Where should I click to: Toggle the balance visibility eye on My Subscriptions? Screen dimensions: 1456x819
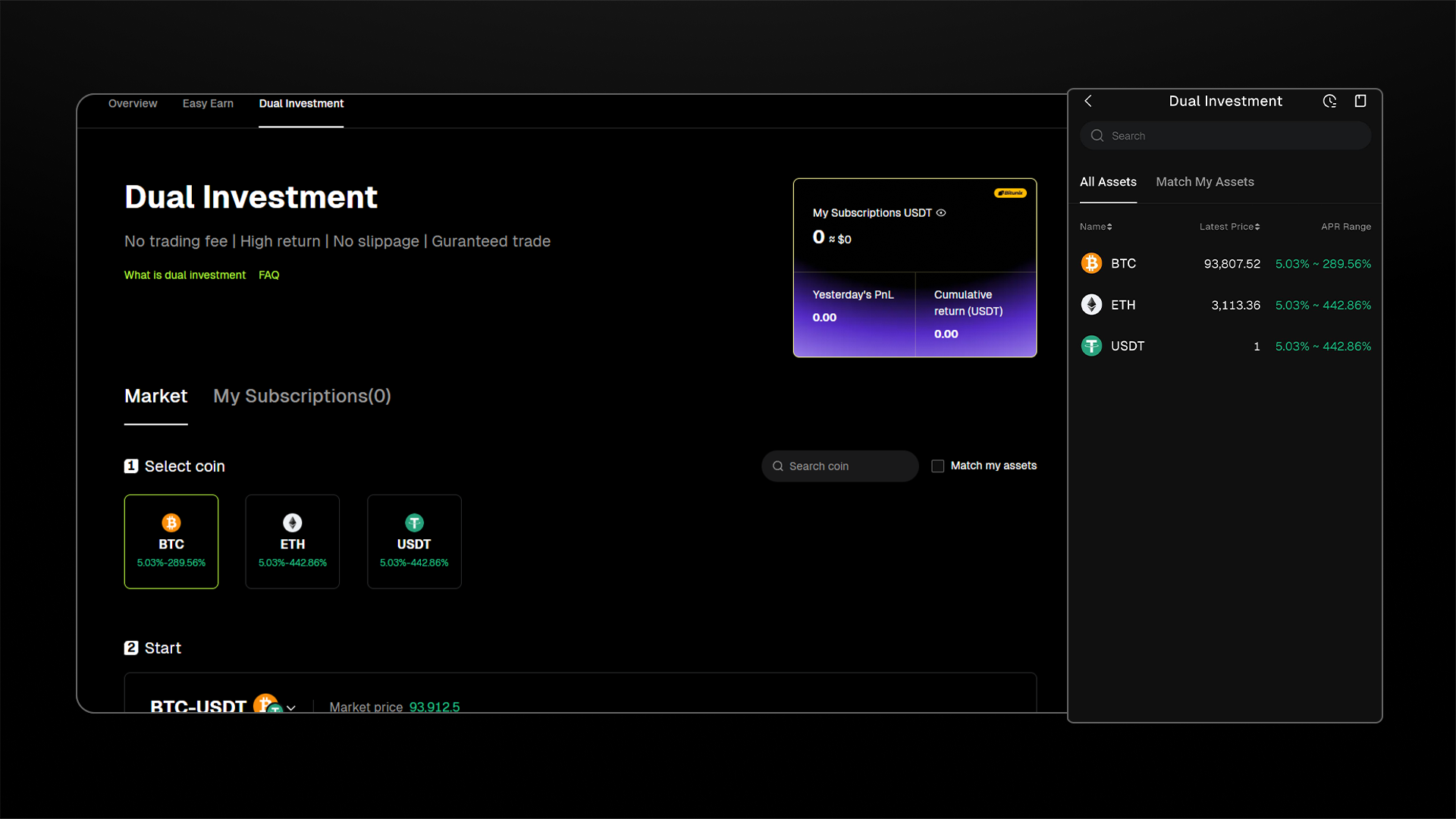coord(941,213)
